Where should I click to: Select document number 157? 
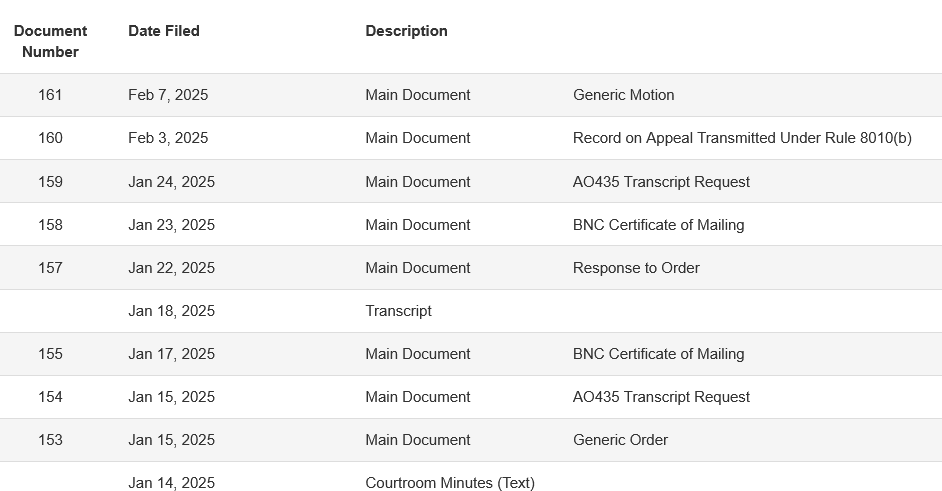(50, 268)
